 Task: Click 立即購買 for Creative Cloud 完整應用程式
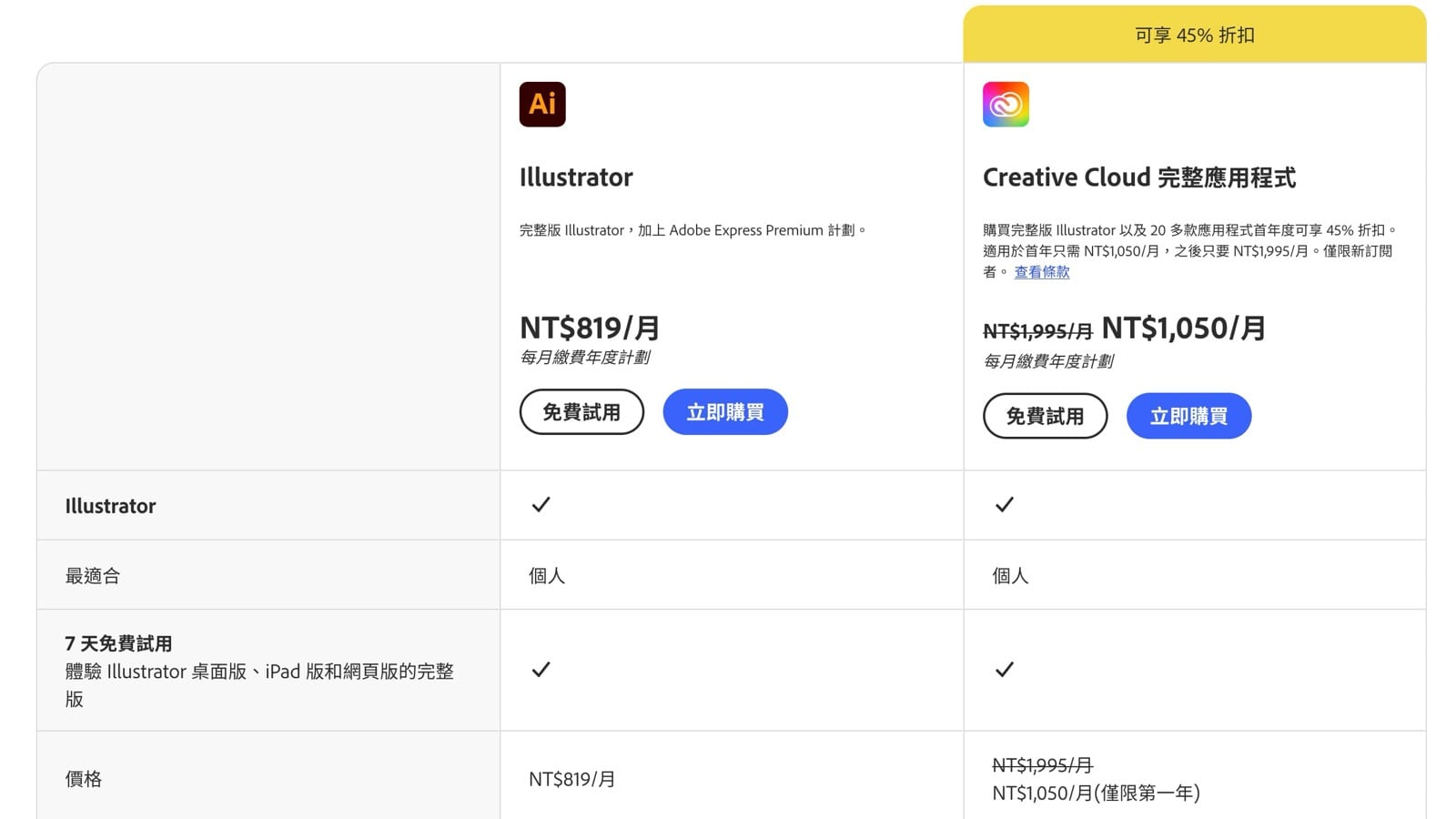click(1188, 416)
